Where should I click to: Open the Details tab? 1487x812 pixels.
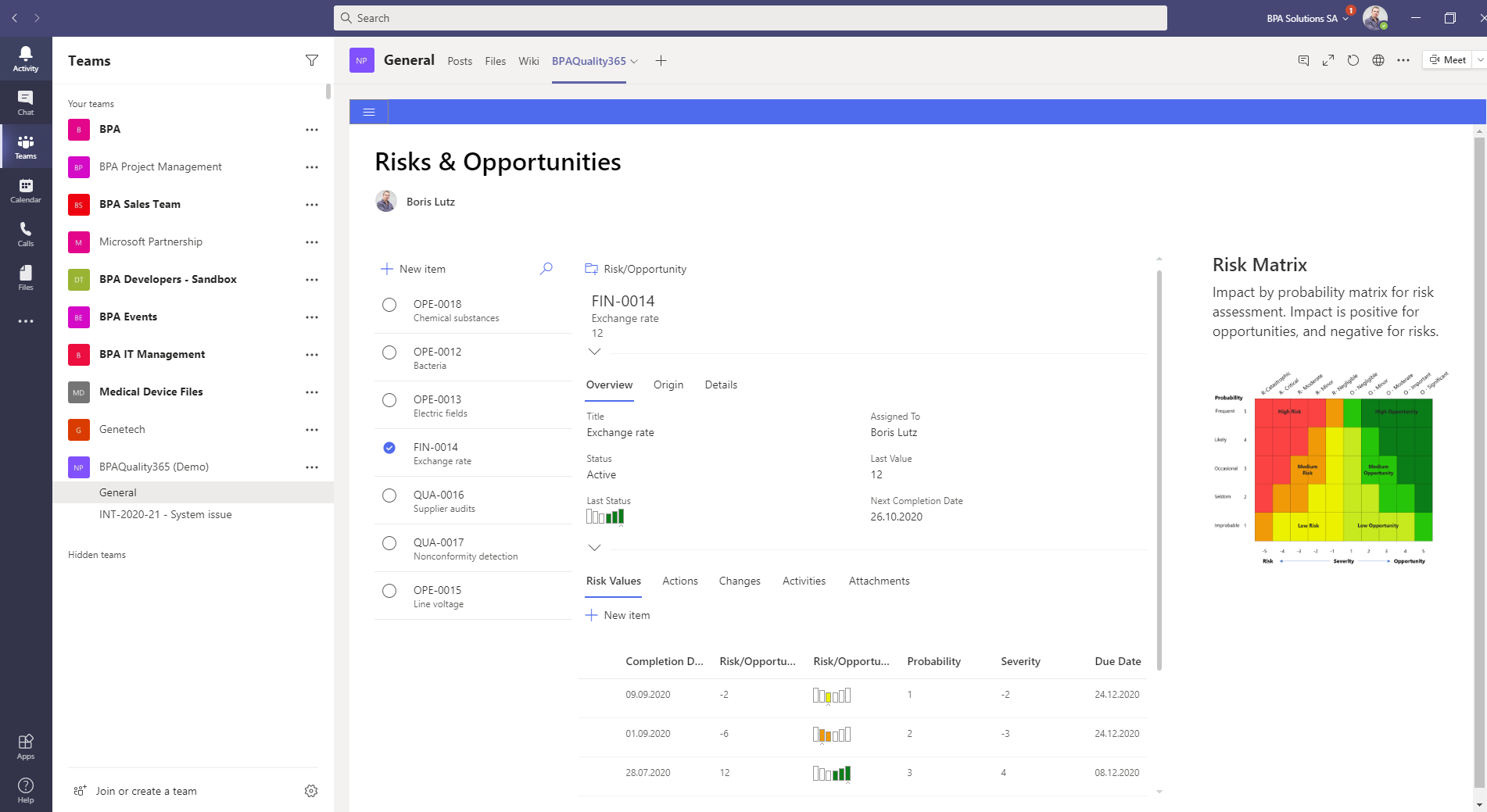tap(721, 385)
